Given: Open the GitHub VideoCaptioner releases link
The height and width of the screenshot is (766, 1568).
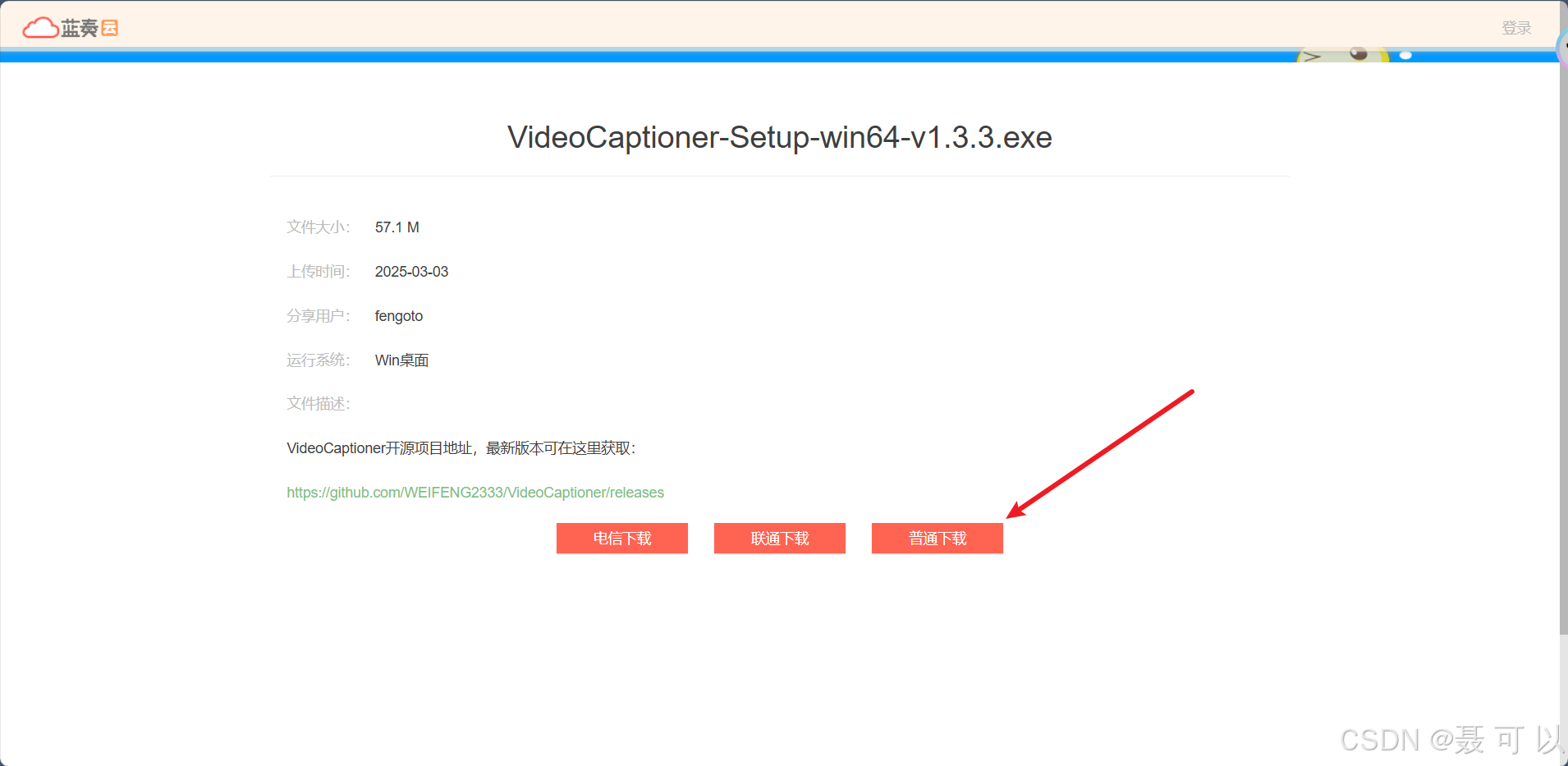Looking at the screenshot, I should [475, 493].
